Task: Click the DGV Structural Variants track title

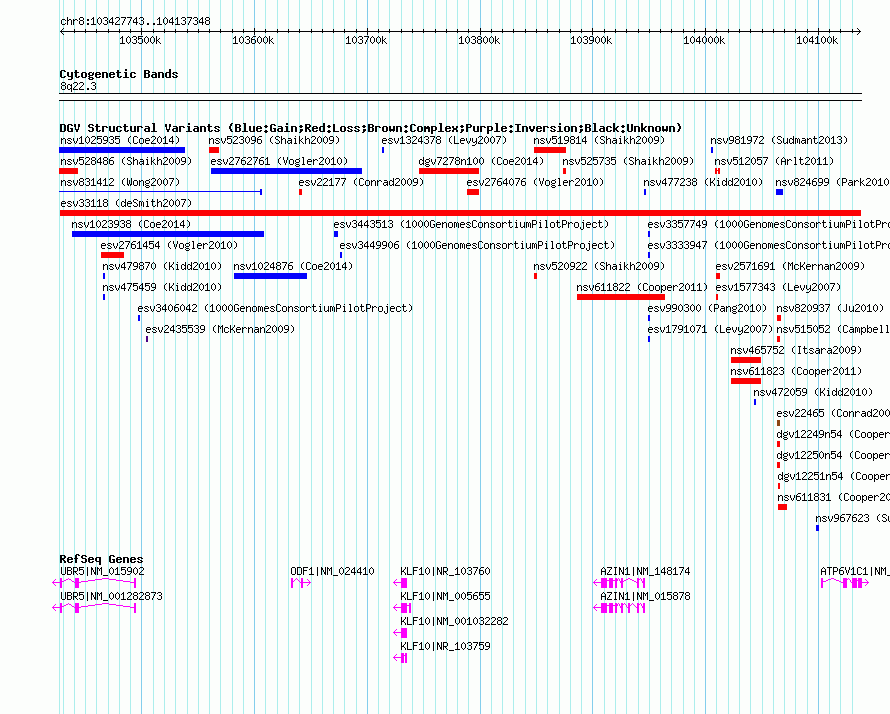Action: pos(371,128)
